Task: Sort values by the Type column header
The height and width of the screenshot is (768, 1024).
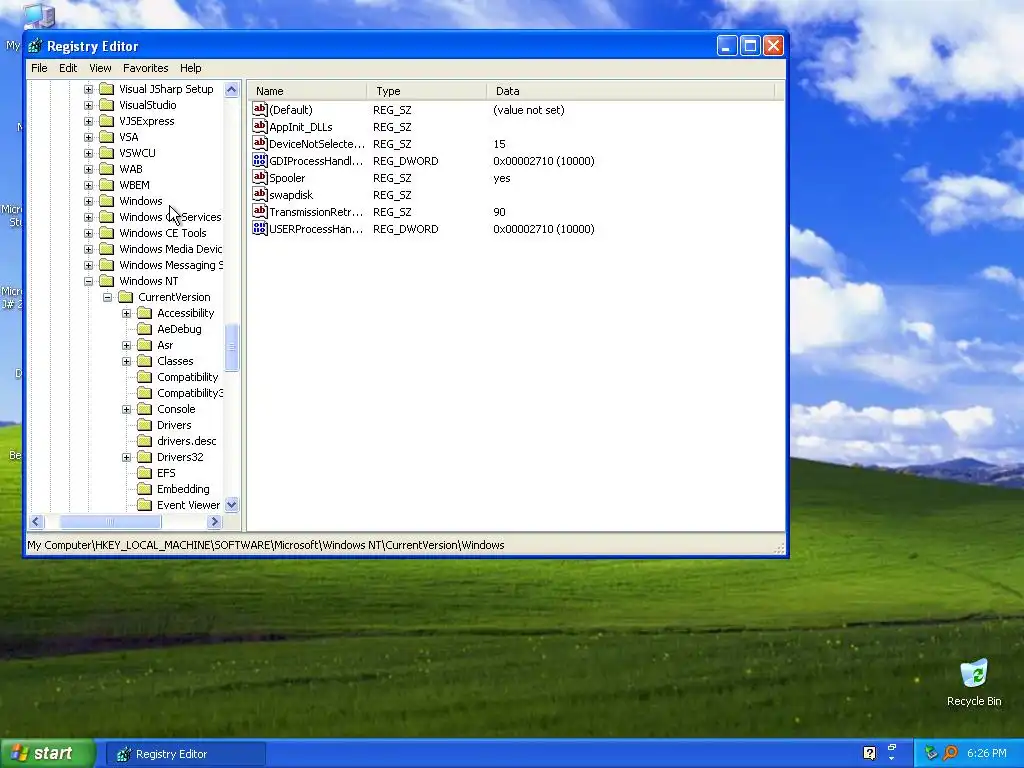Action: pos(426,91)
